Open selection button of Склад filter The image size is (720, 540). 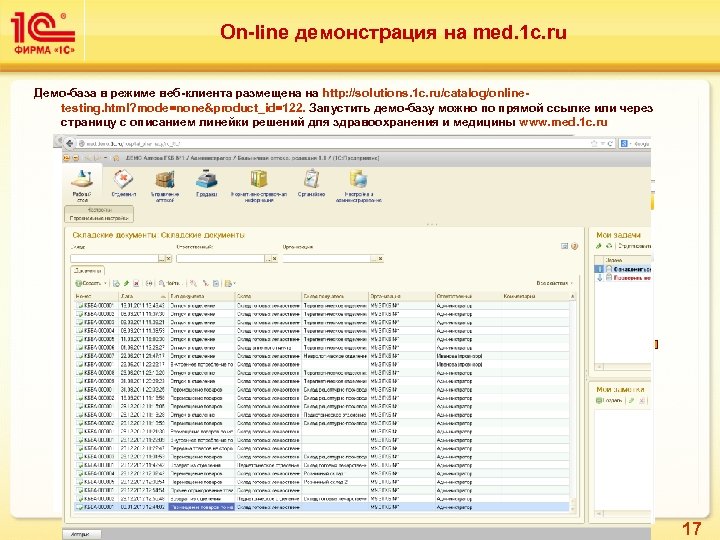pos(162,259)
